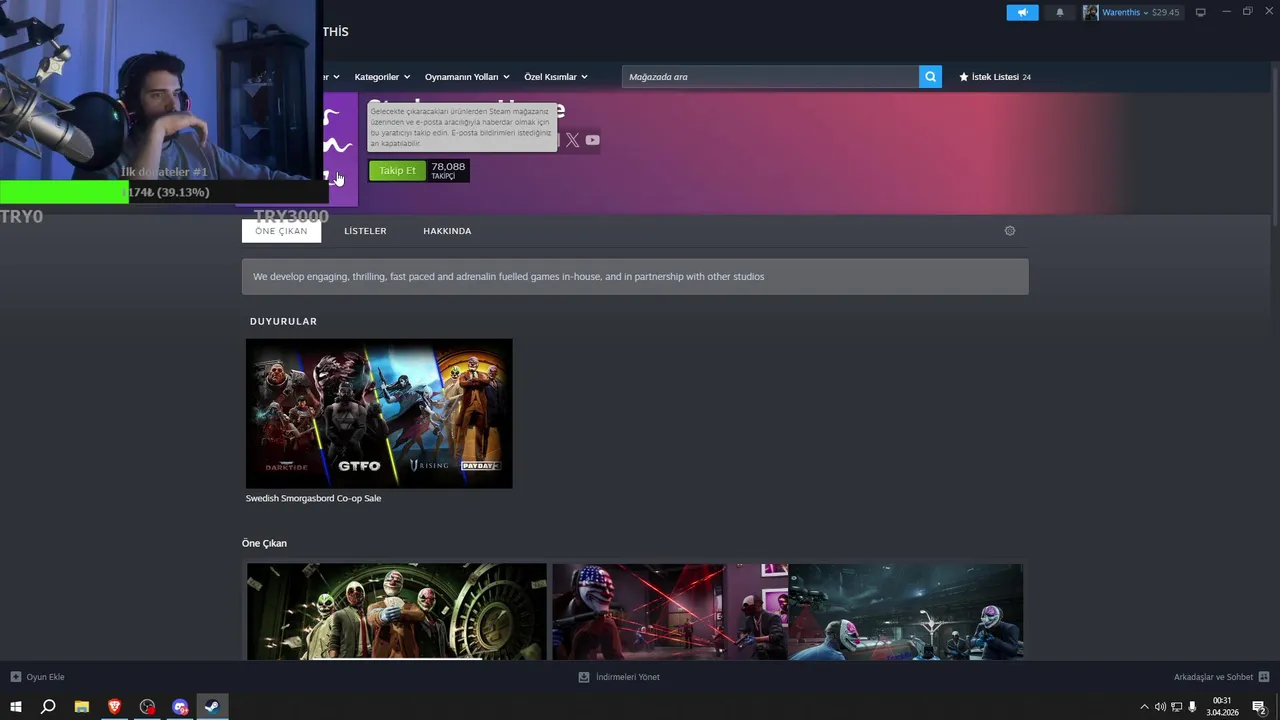Click the Öne Çıkan section heading
The image size is (1280, 720).
[x=264, y=543]
